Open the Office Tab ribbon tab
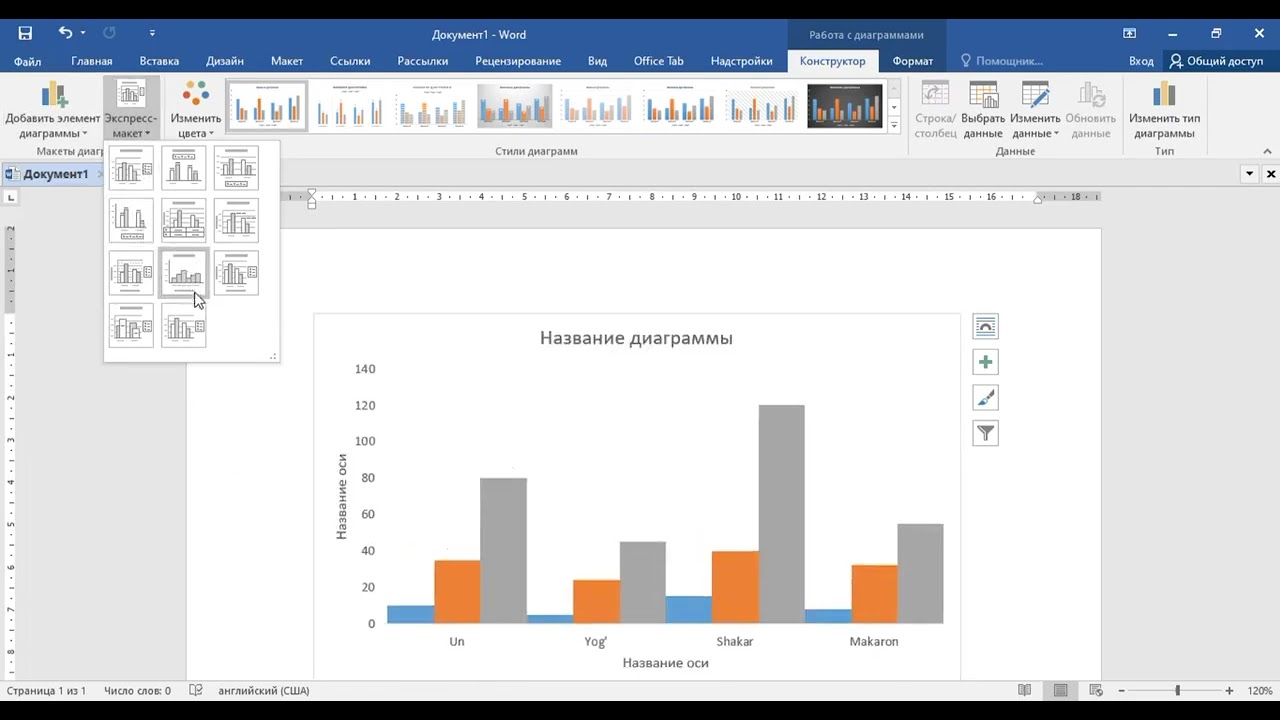This screenshot has width=1280, height=720. 659,61
